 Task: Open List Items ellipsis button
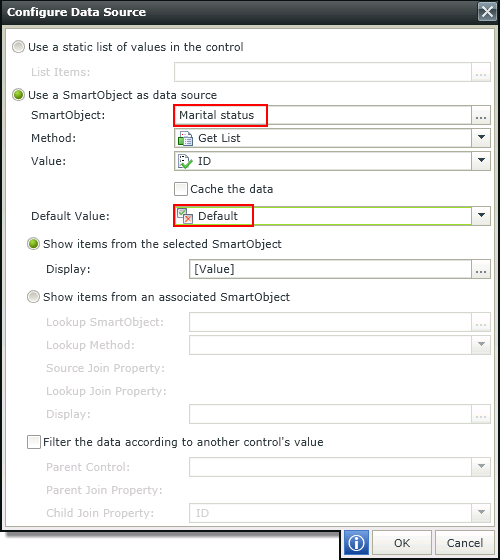(481, 72)
